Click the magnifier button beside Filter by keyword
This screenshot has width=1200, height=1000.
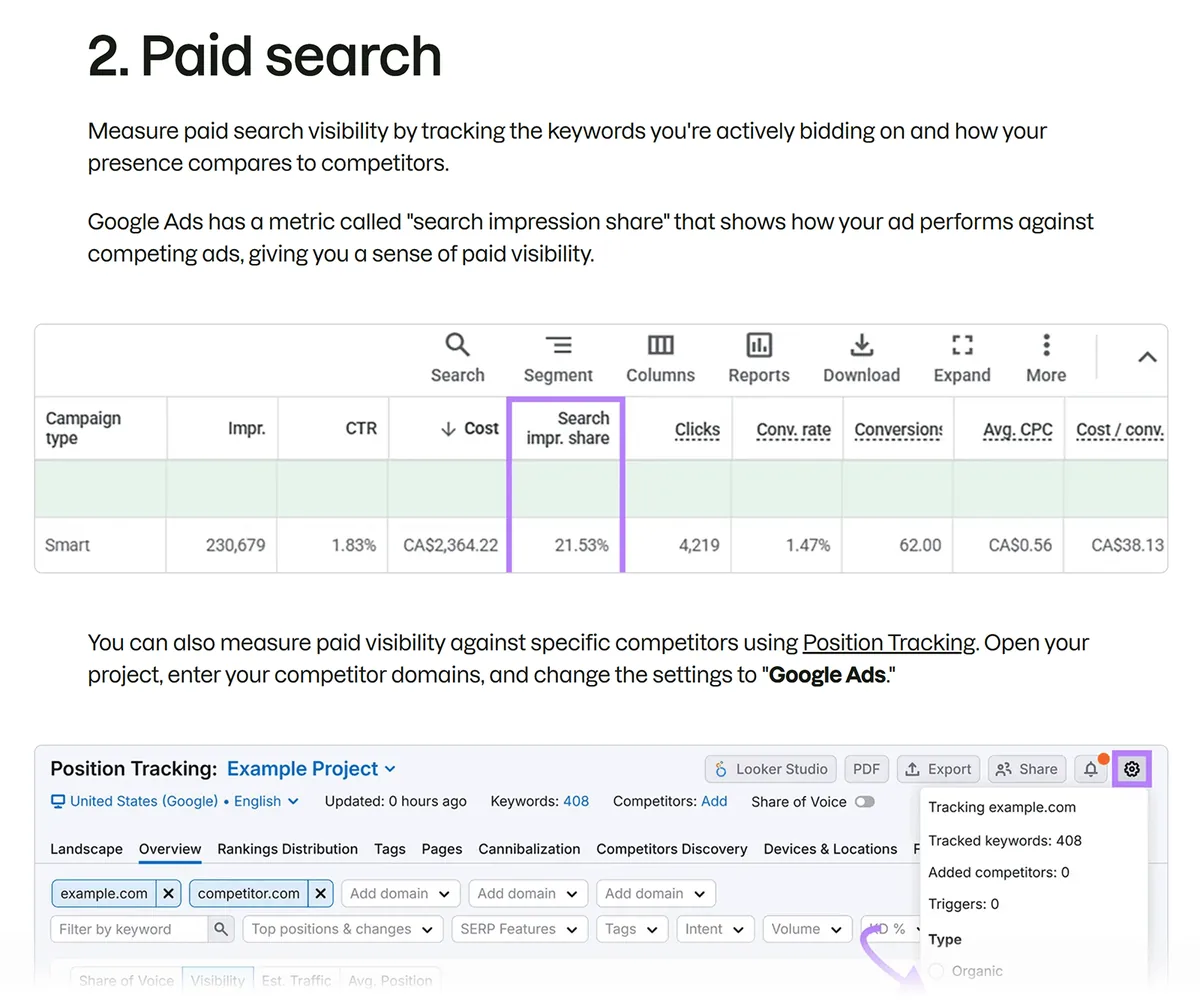(221, 929)
